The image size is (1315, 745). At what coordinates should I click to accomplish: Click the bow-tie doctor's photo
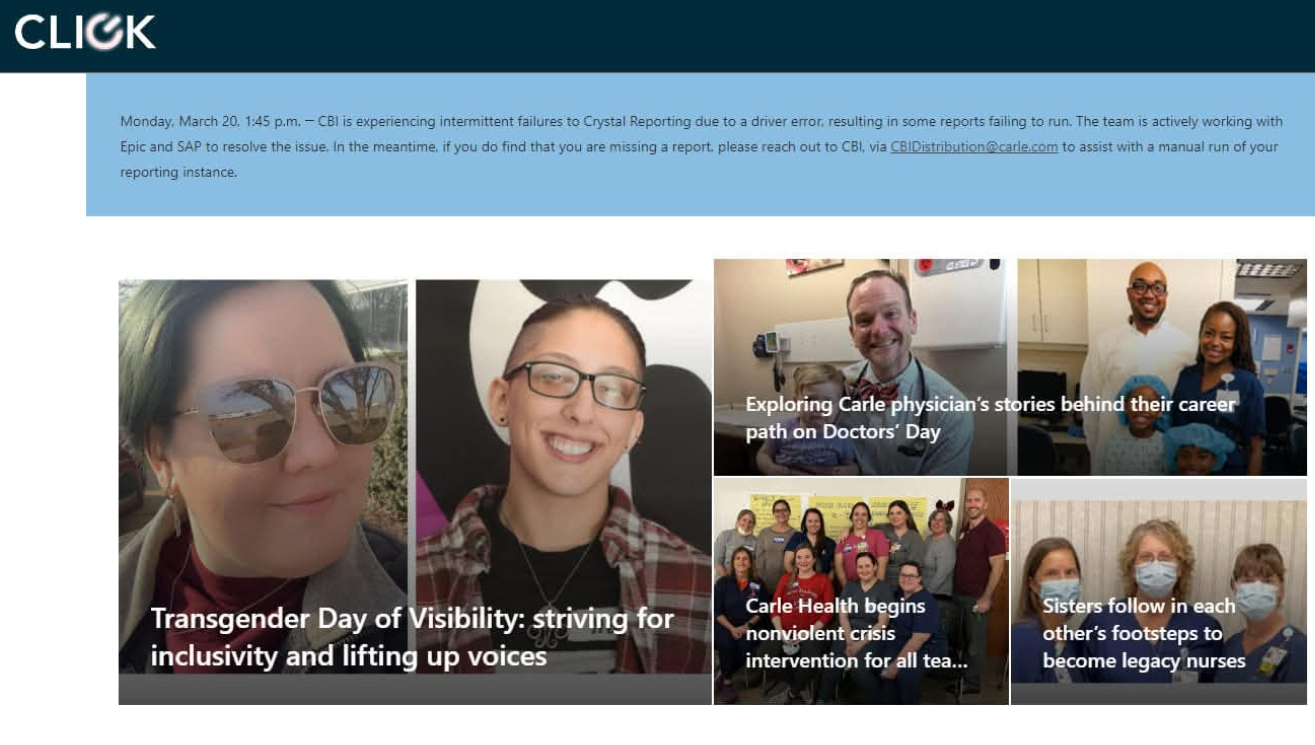pos(861,367)
